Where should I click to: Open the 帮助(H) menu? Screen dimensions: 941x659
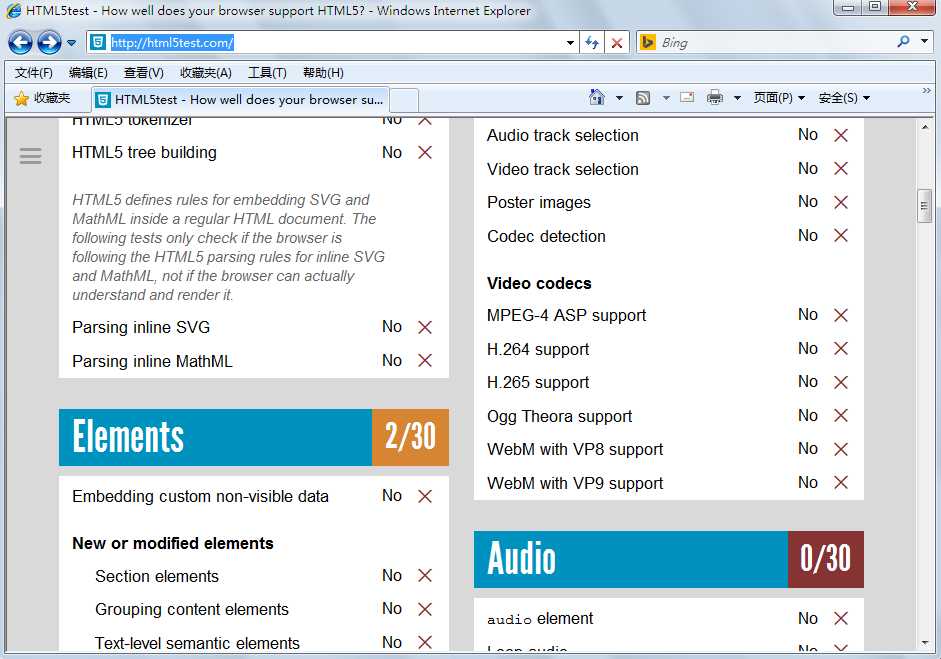click(x=323, y=73)
